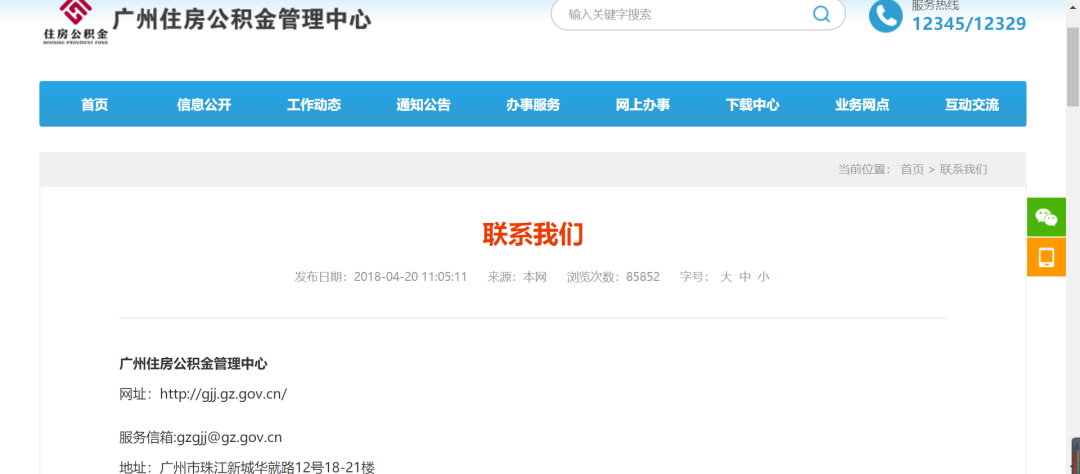Open 通知公告 in the nav bar
Screen dimensions: 1080x474
click(423, 105)
